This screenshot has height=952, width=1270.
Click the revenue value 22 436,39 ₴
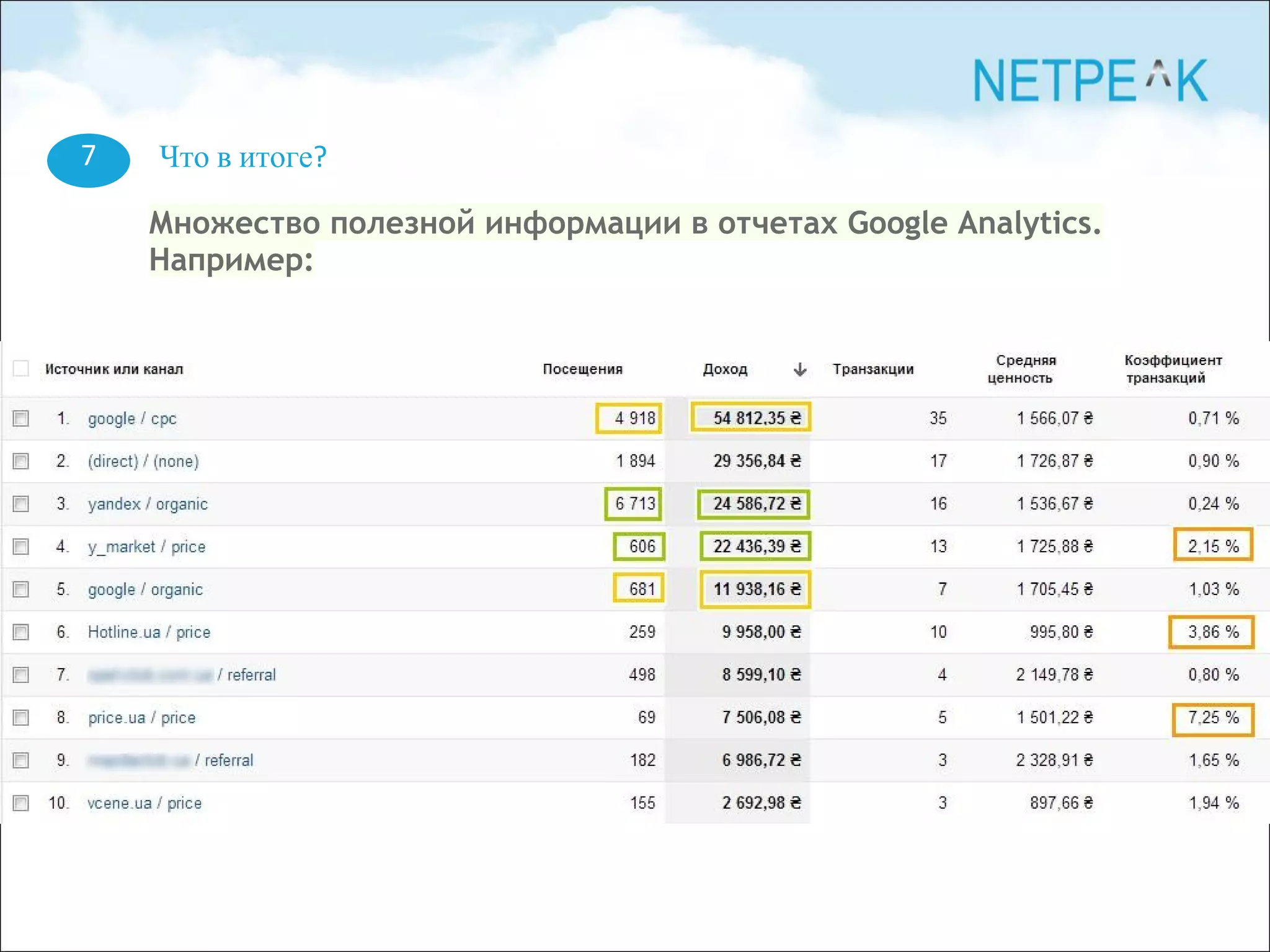(x=757, y=547)
